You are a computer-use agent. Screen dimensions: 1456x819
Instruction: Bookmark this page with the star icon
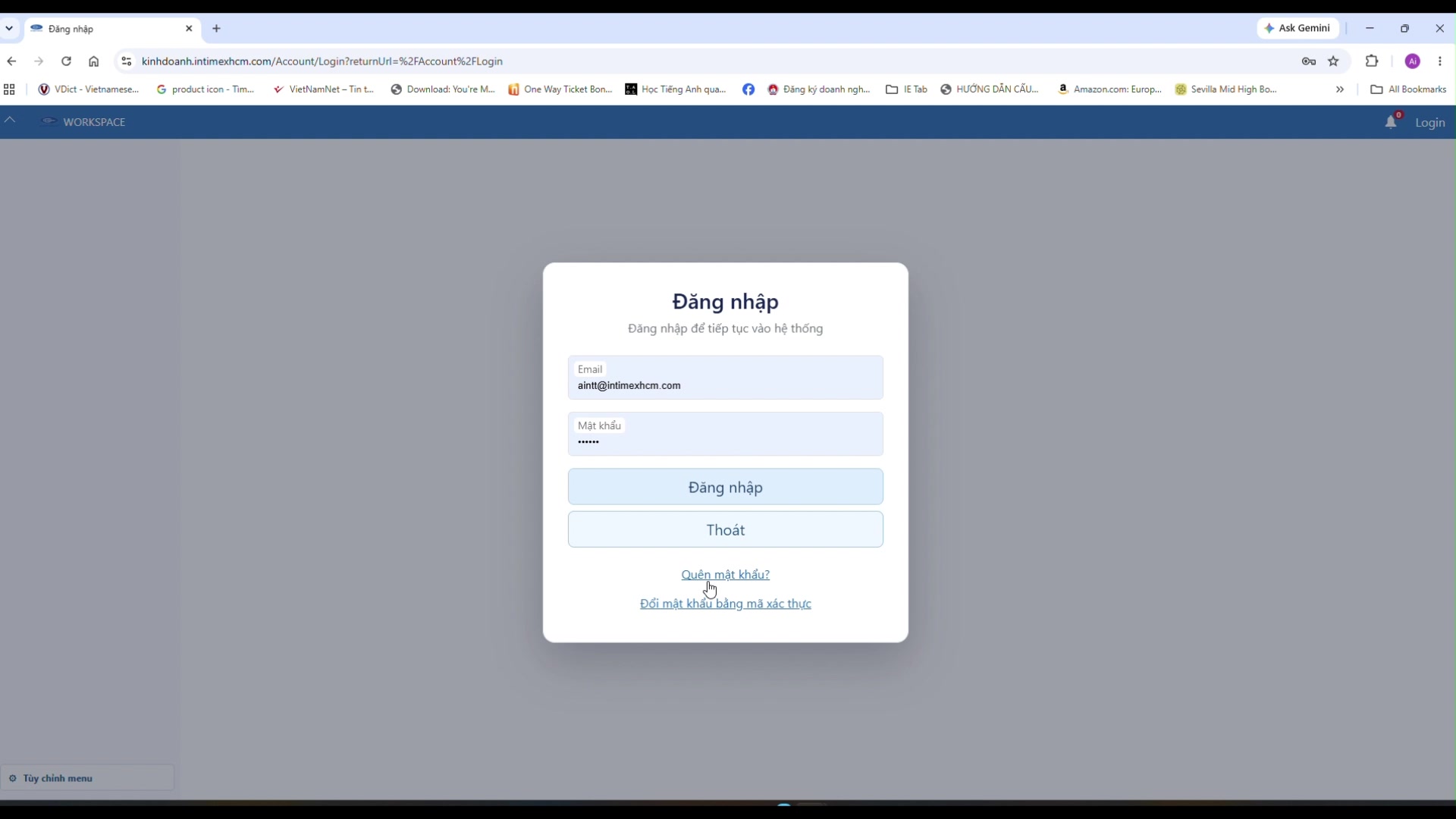(x=1334, y=61)
